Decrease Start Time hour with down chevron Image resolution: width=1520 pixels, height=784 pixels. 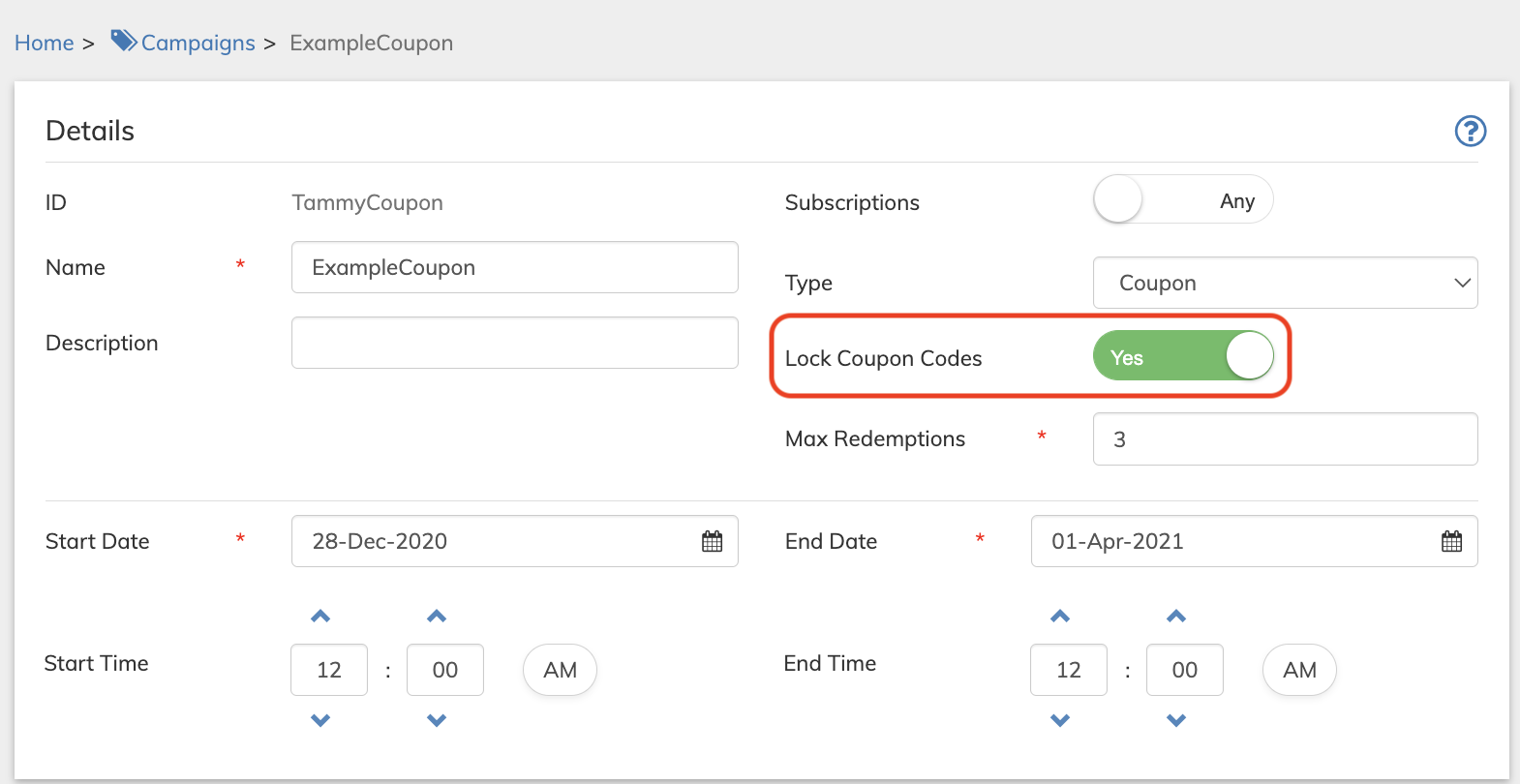pos(320,720)
